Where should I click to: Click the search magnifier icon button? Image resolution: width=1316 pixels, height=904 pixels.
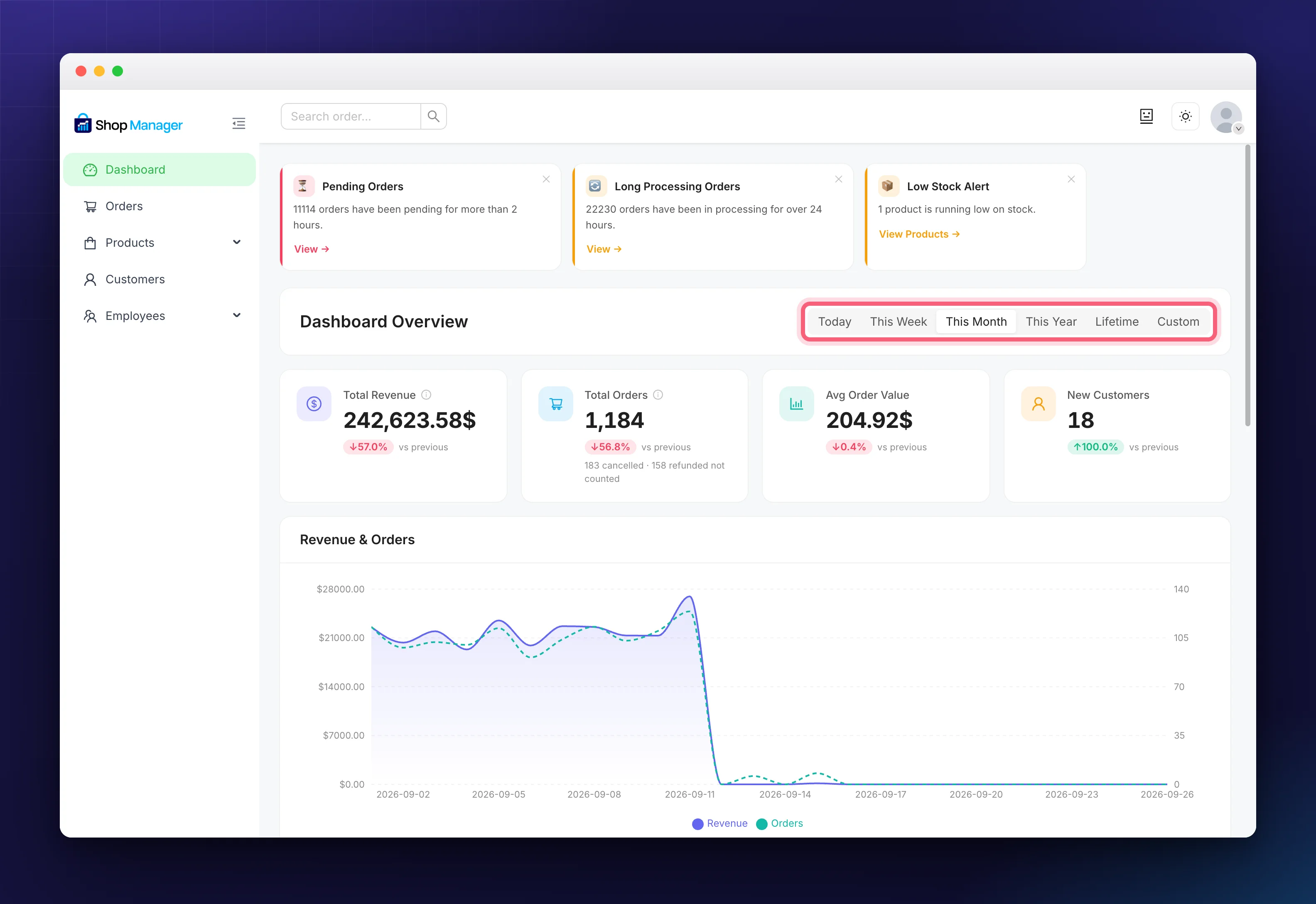tap(434, 116)
